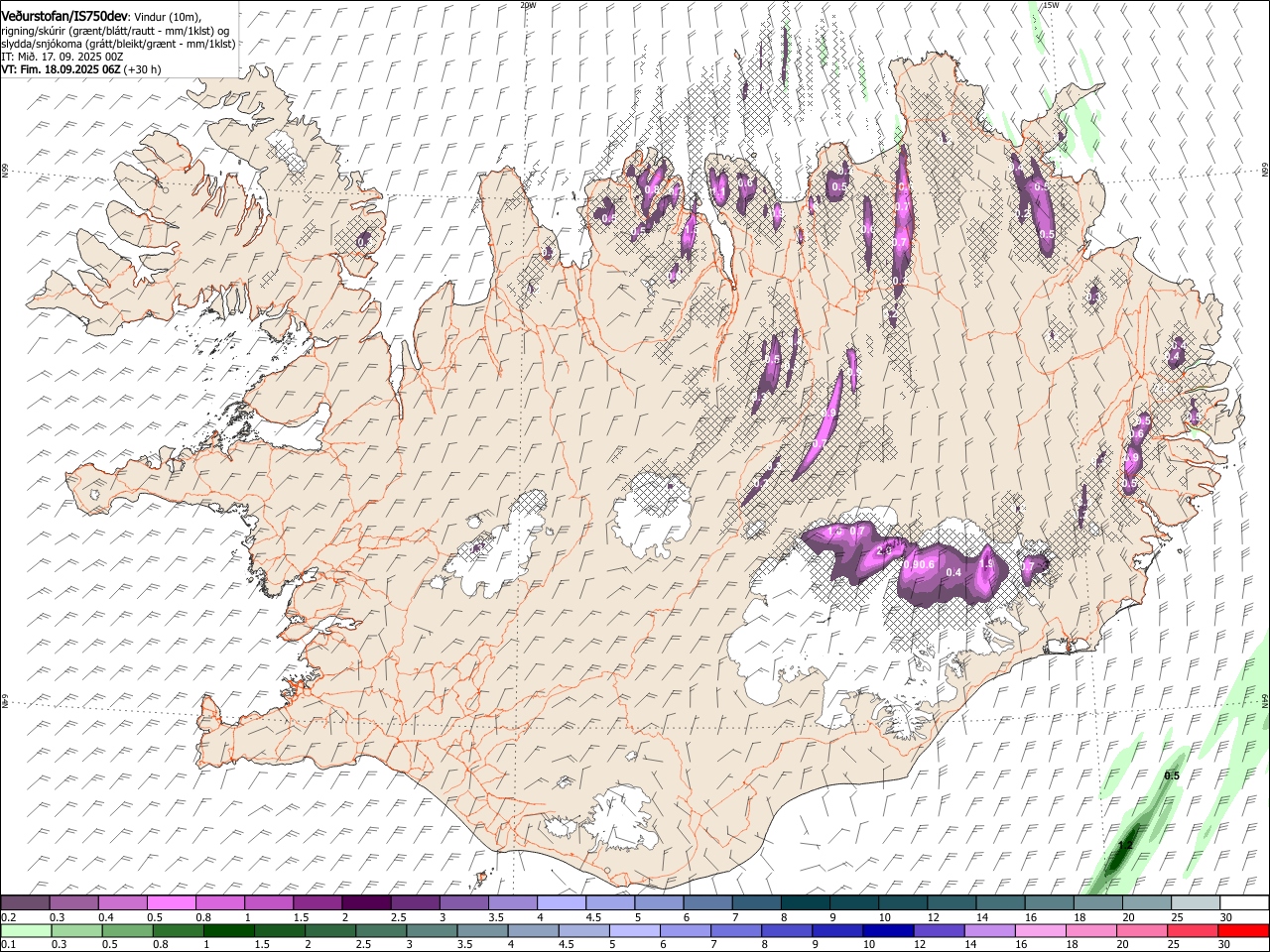Click the 30 tick label under snow legend

(1226, 916)
